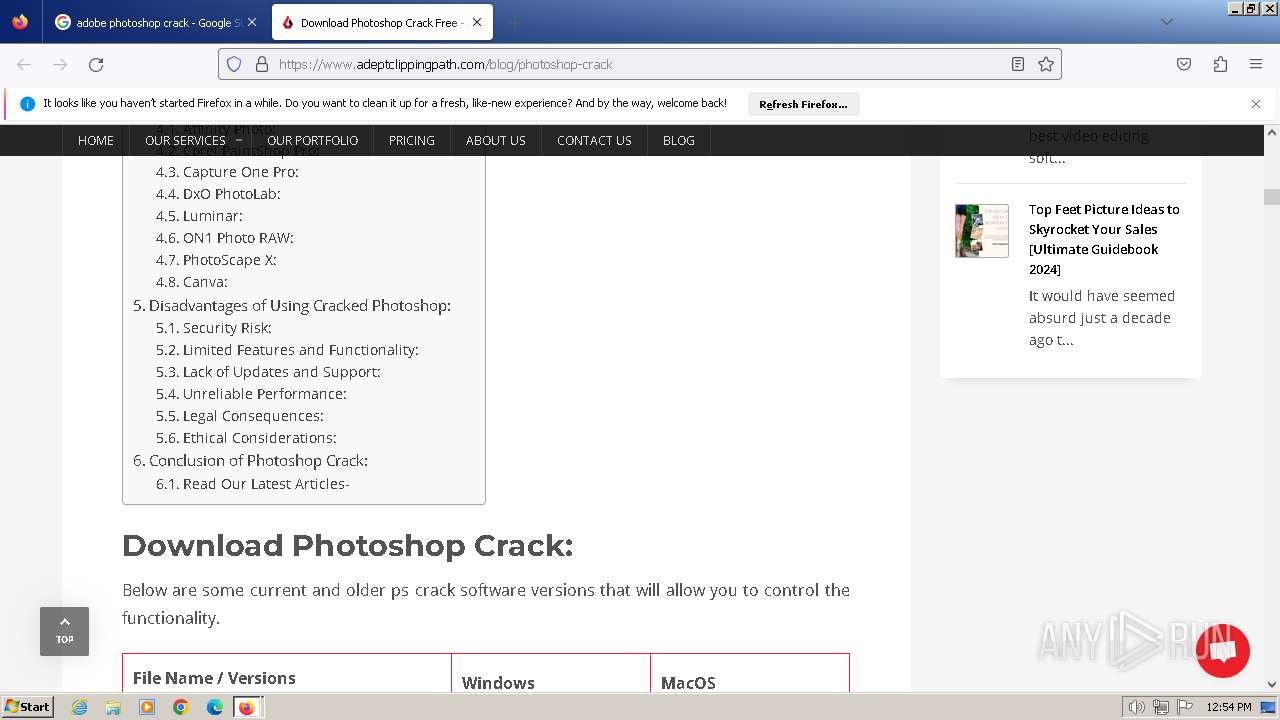Jump to 5.3 Lack of Updates and Support
Screen dimensions: 1280x720
click(x=268, y=372)
